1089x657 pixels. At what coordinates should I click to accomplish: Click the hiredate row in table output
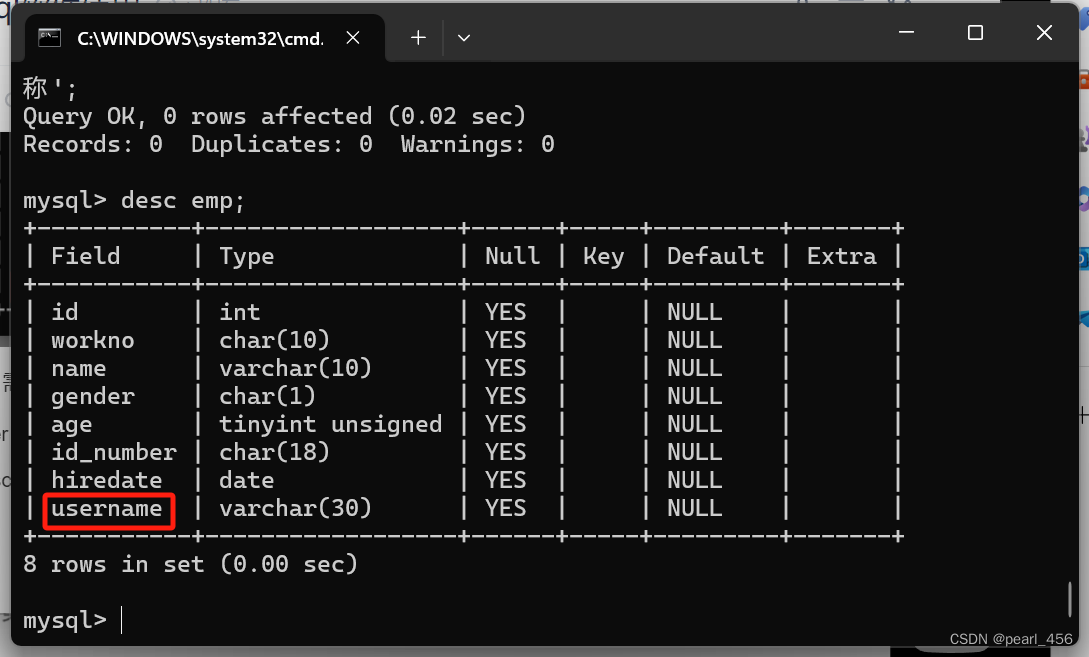tap(106, 480)
